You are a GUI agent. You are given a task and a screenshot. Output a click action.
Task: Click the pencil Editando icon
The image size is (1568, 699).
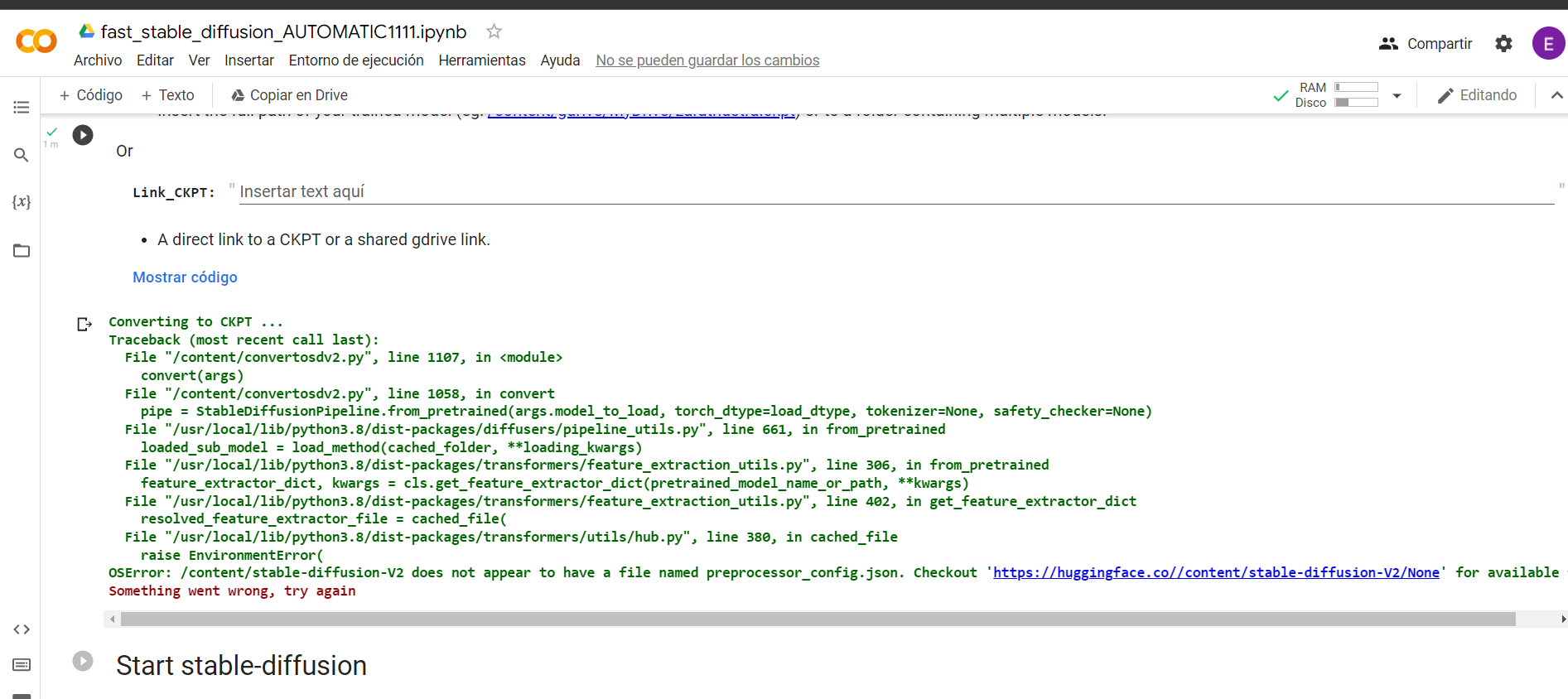click(1445, 95)
